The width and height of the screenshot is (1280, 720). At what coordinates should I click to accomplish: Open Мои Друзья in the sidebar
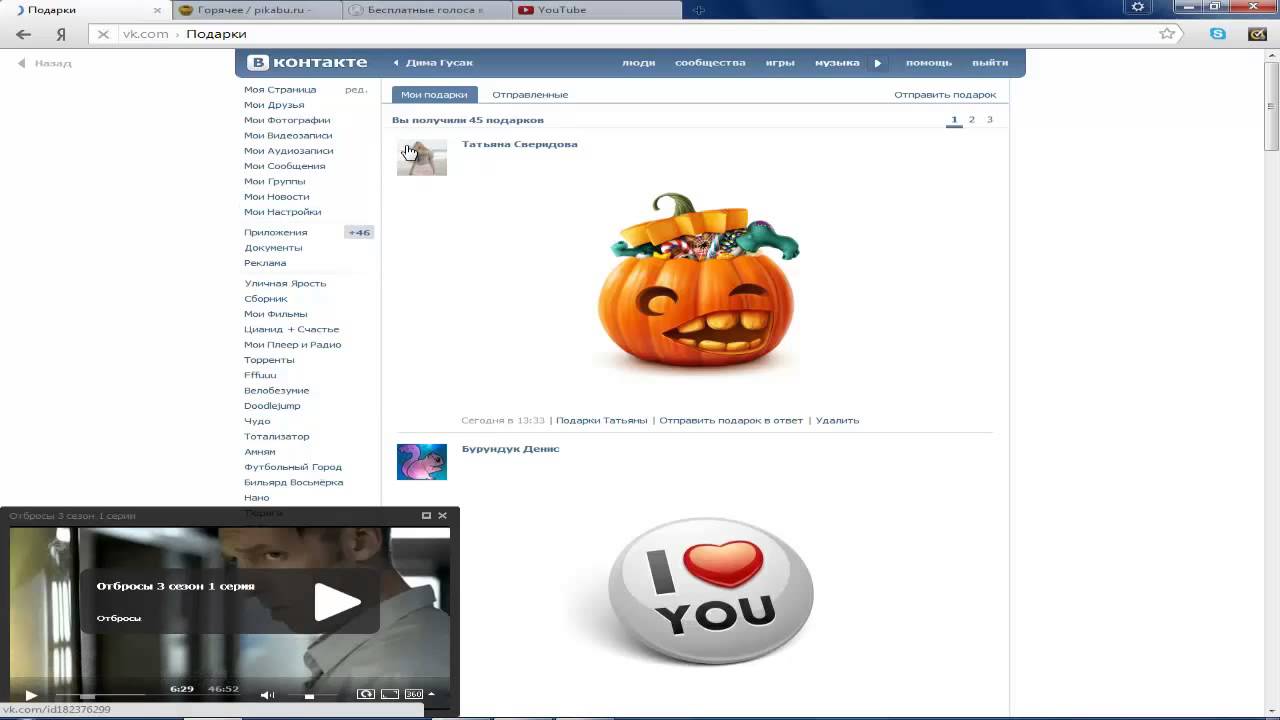tap(274, 105)
